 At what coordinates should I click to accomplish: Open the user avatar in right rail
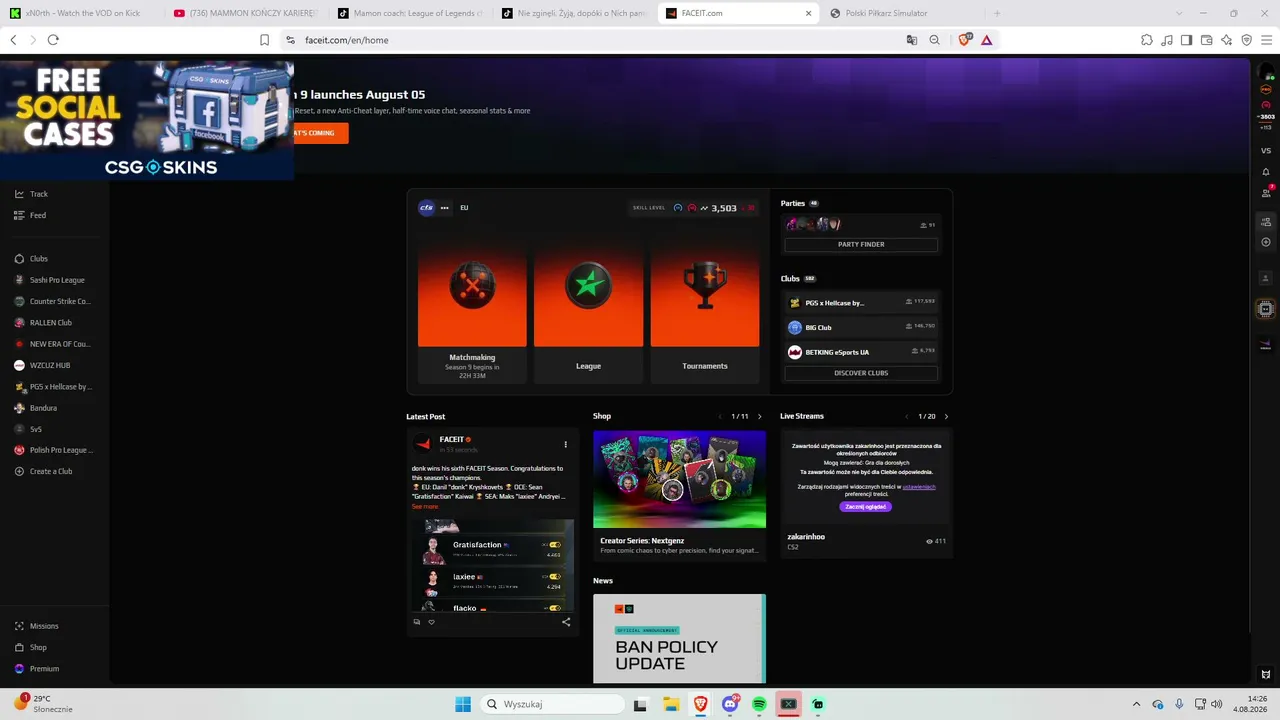(1265, 72)
